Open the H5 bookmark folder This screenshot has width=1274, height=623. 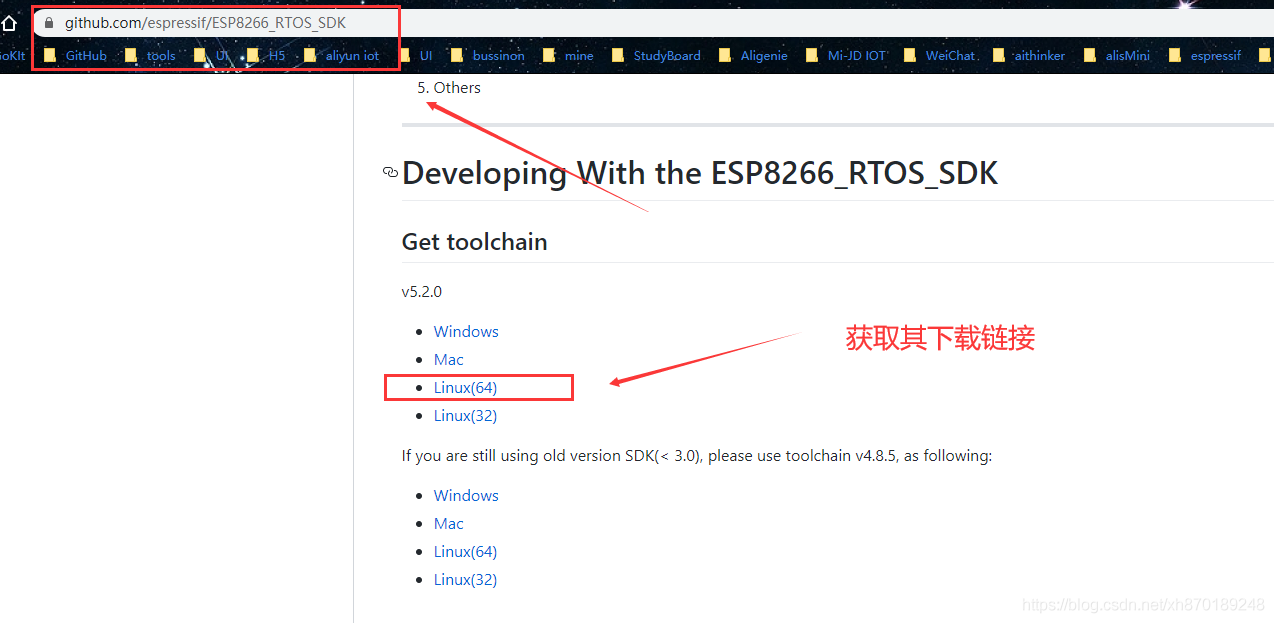coord(267,56)
